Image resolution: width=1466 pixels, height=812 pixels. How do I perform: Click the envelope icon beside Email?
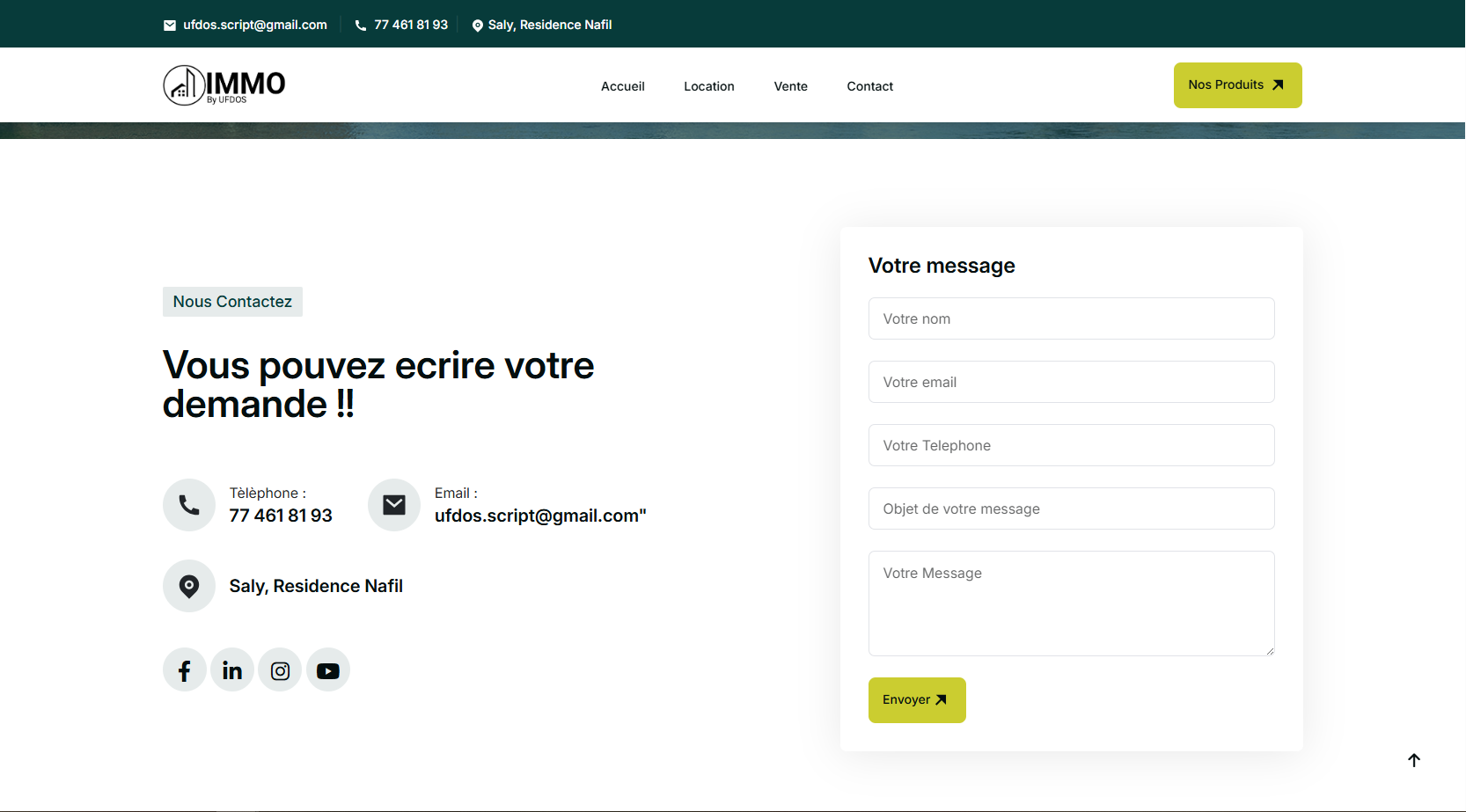point(394,505)
